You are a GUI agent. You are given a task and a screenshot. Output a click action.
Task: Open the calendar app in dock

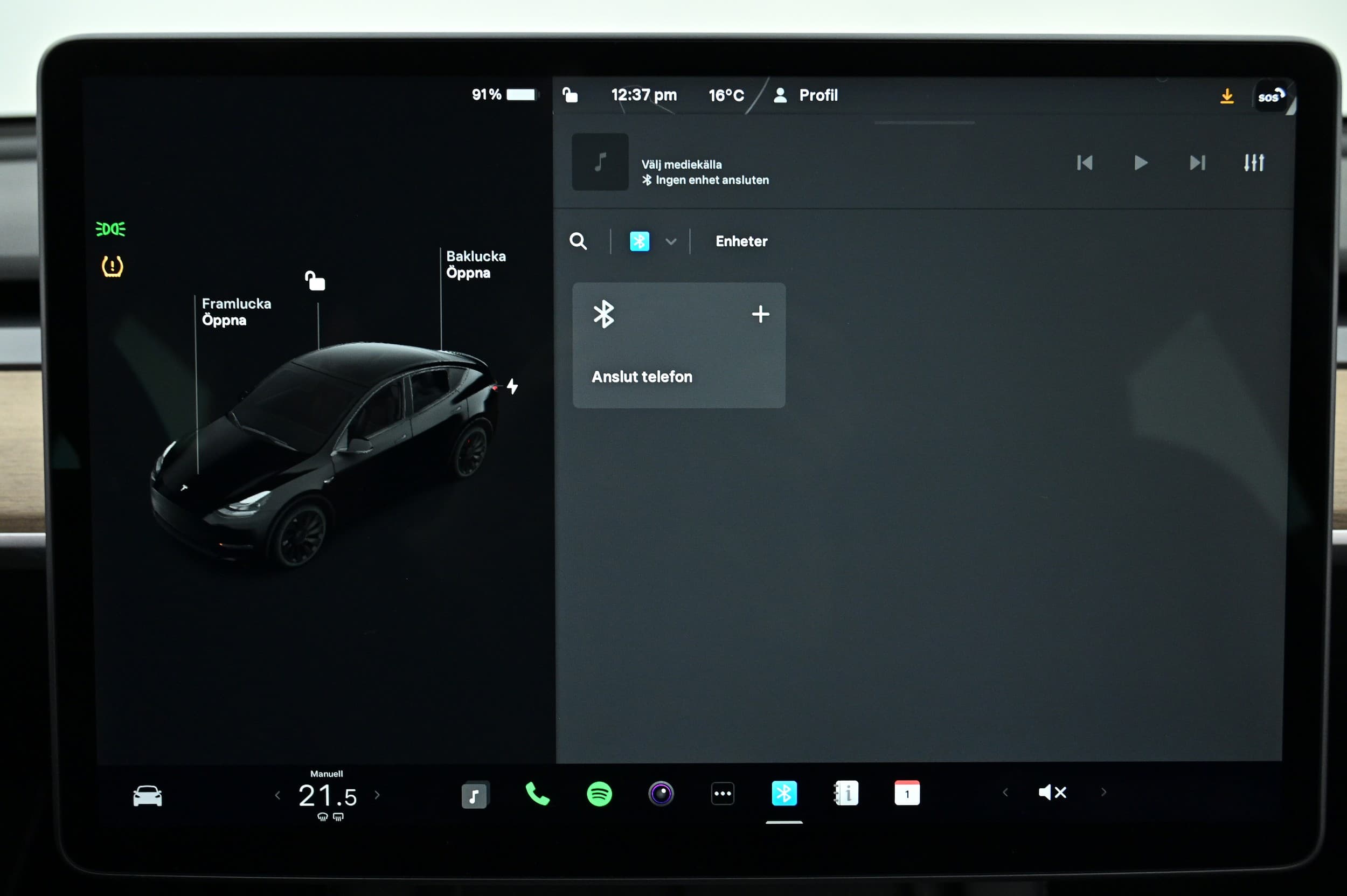pyautogui.click(x=907, y=793)
